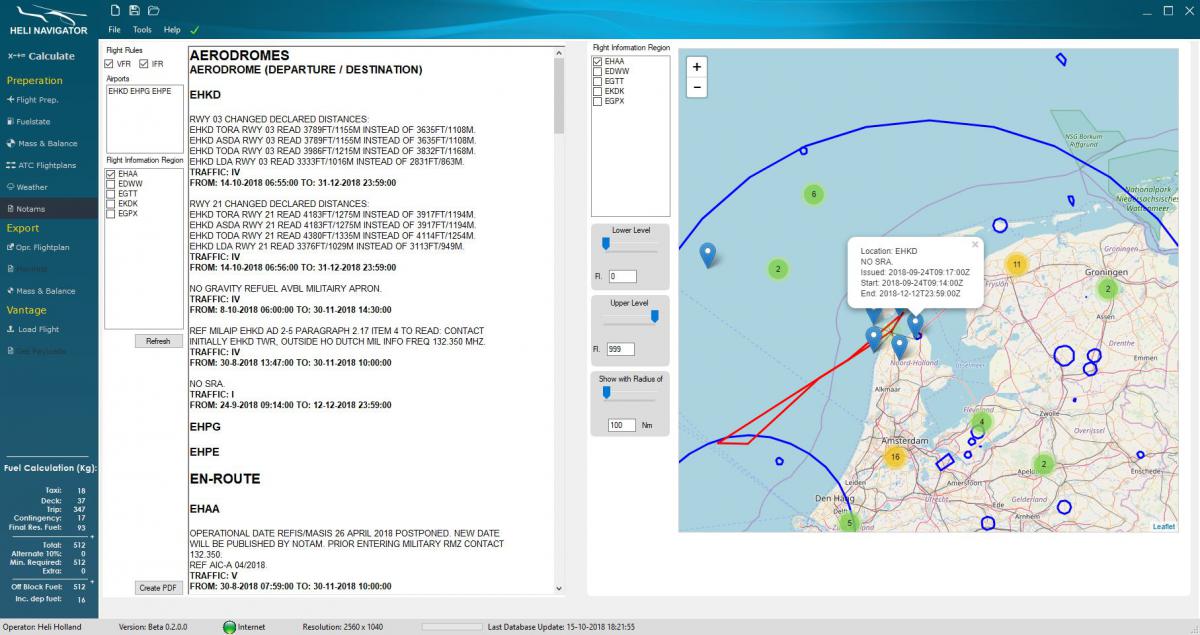Click the green cluster marker labeled 4
This screenshot has height=635, width=1200.
click(x=982, y=423)
